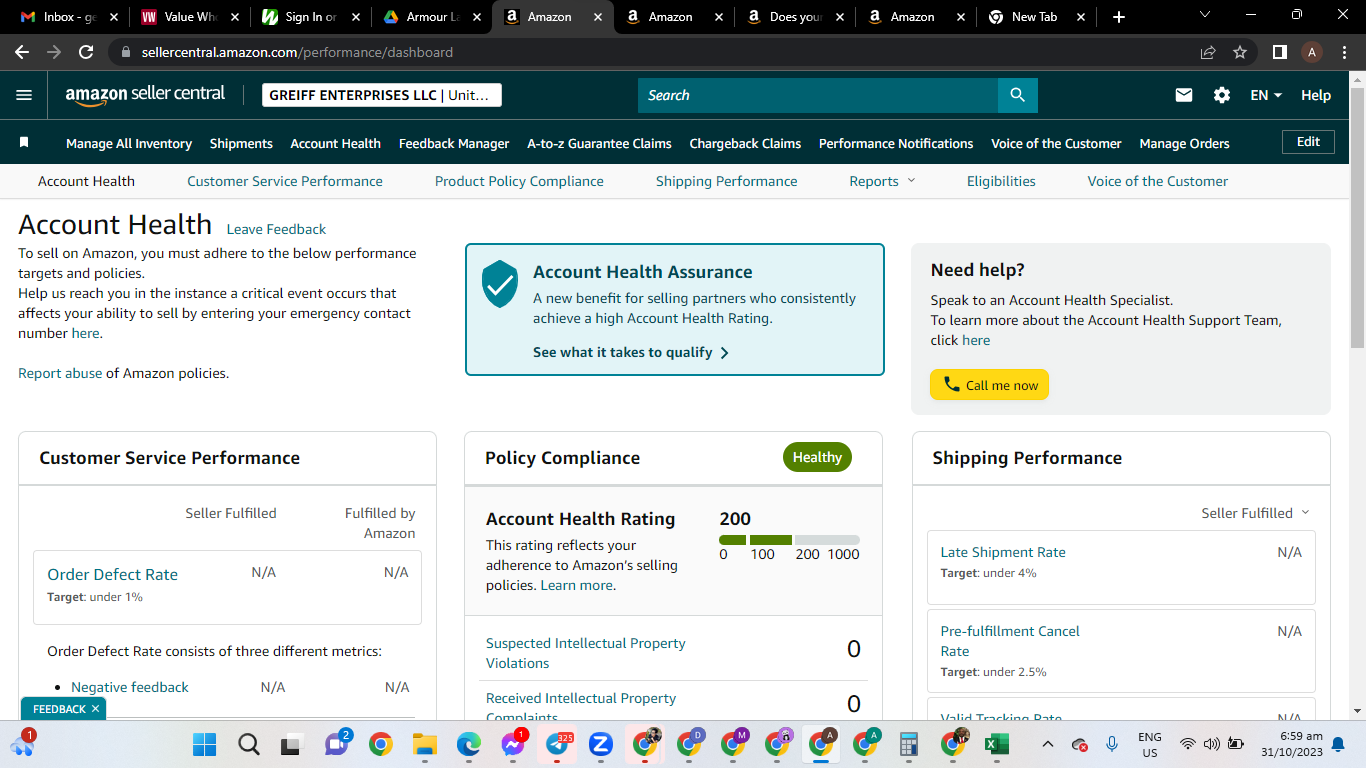Click the Account Health Assurance shield icon
The width and height of the screenshot is (1366, 768).
[500, 284]
